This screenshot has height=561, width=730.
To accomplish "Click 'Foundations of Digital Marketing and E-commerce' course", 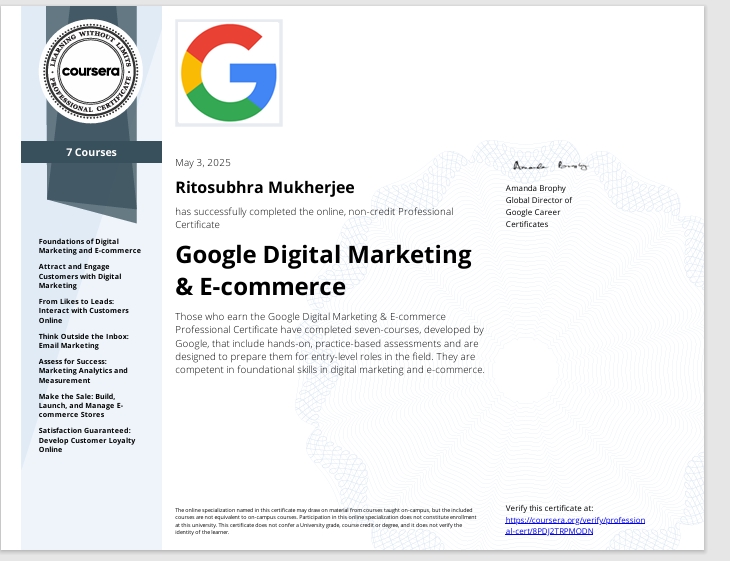I will [x=90, y=246].
